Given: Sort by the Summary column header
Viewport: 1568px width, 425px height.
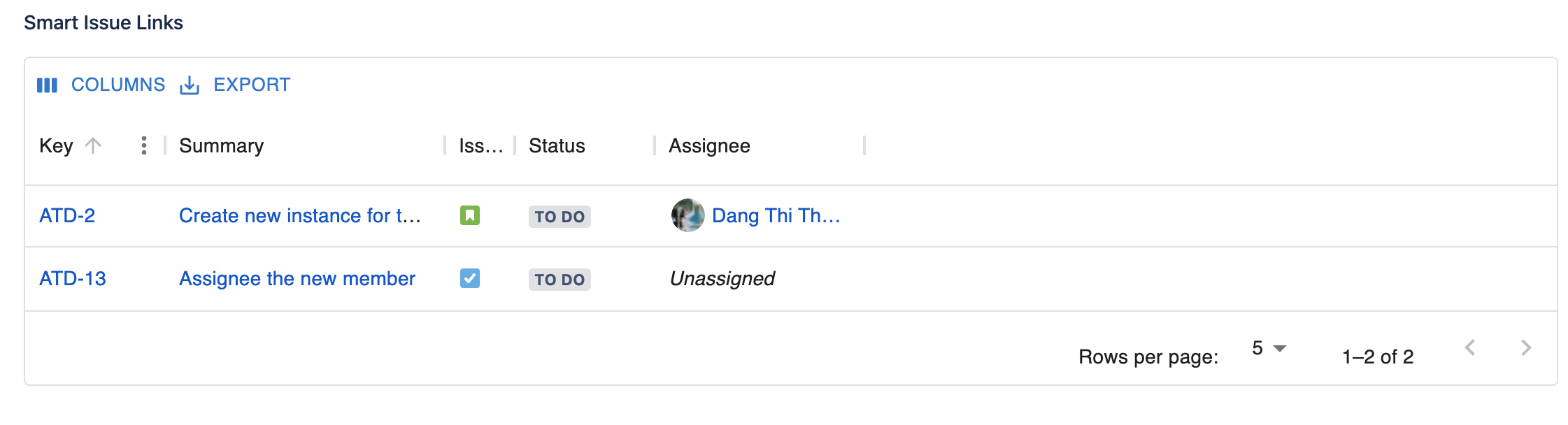Looking at the screenshot, I should point(221,145).
